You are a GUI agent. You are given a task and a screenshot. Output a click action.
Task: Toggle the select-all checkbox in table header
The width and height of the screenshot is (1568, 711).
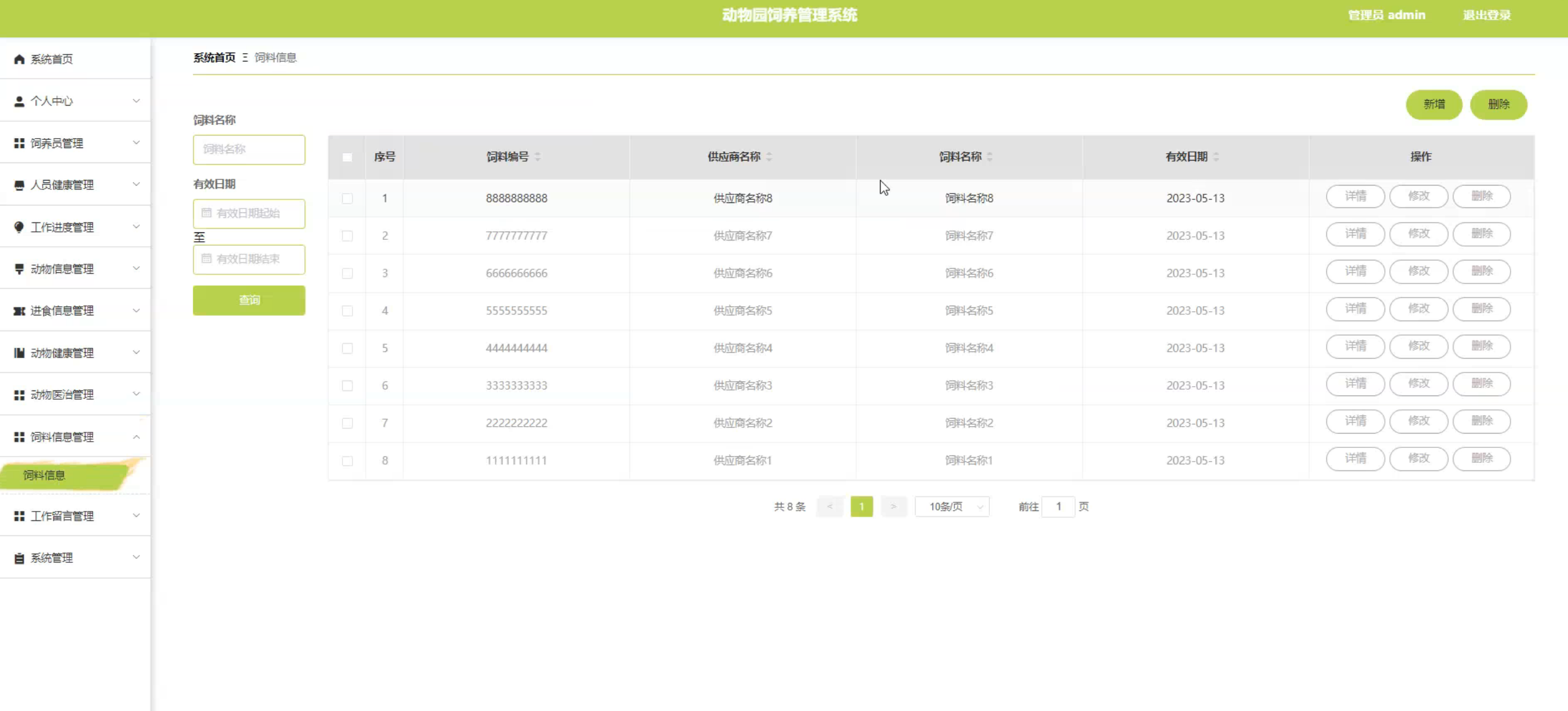coord(347,157)
